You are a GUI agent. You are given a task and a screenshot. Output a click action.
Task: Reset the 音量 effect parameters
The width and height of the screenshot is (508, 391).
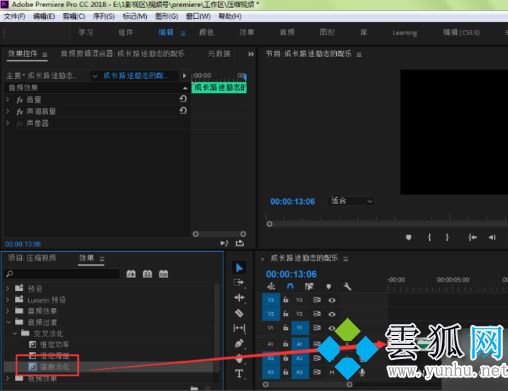pos(183,99)
